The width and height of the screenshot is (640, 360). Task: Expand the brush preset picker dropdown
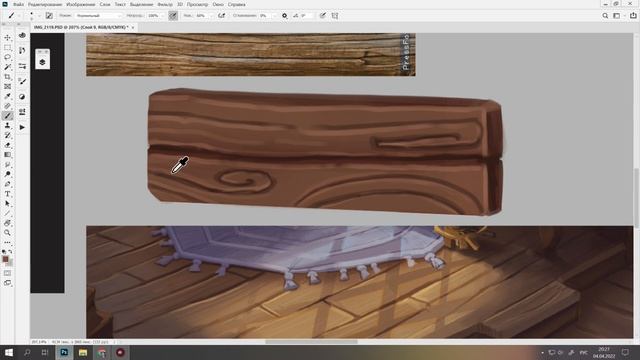[x=39, y=16]
